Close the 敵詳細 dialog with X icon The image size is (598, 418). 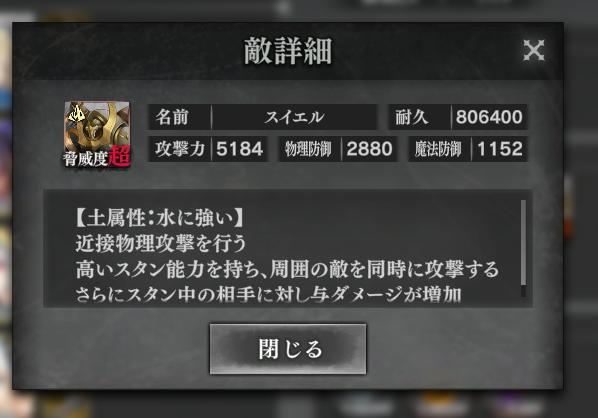click(x=534, y=50)
